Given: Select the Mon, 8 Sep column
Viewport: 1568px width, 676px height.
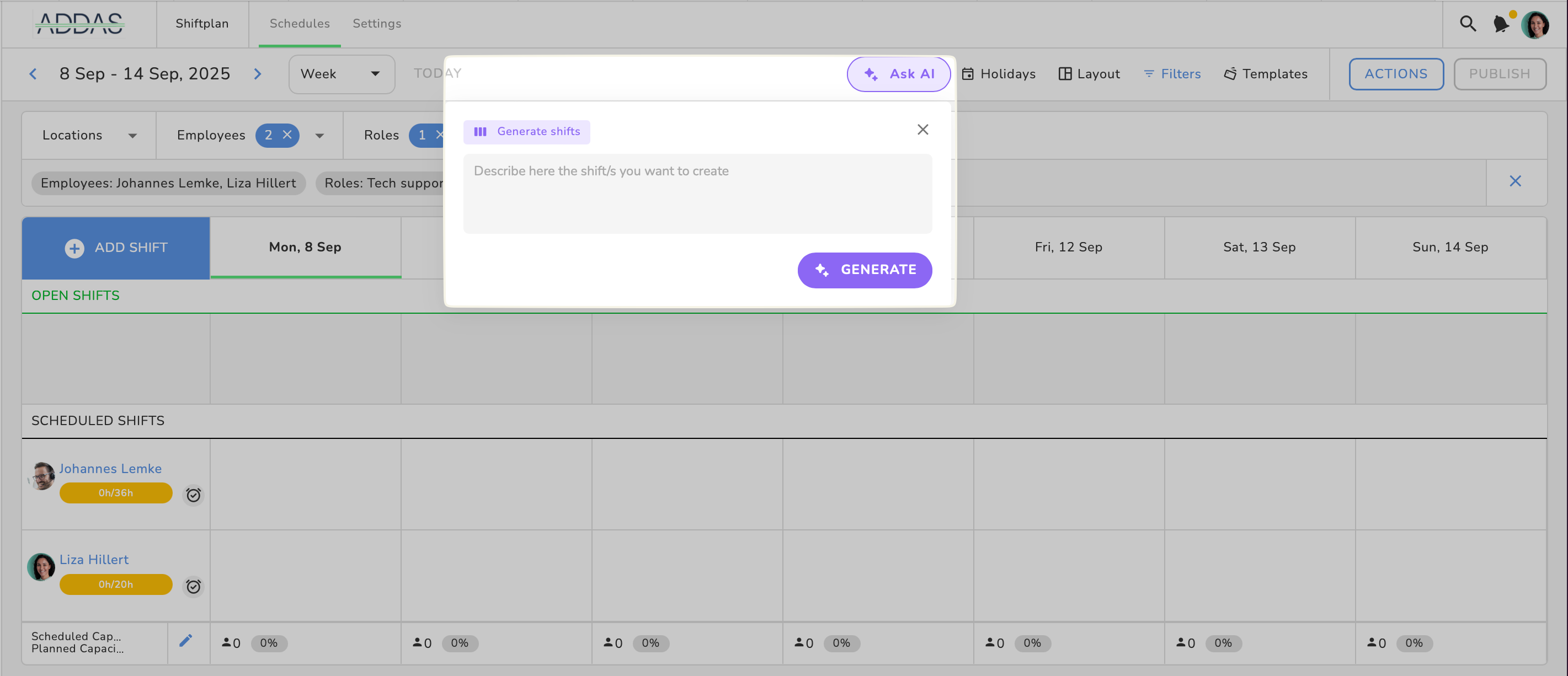Looking at the screenshot, I should [305, 247].
